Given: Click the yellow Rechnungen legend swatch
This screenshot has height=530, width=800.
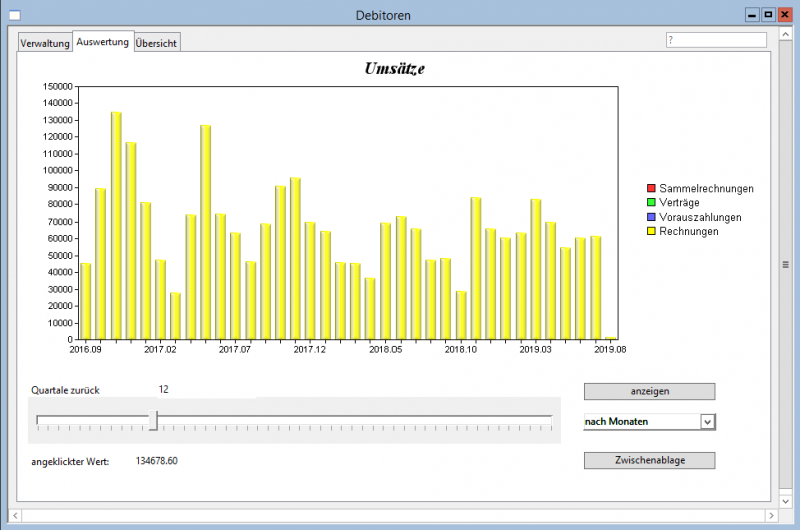Looking at the screenshot, I should pos(651,231).
